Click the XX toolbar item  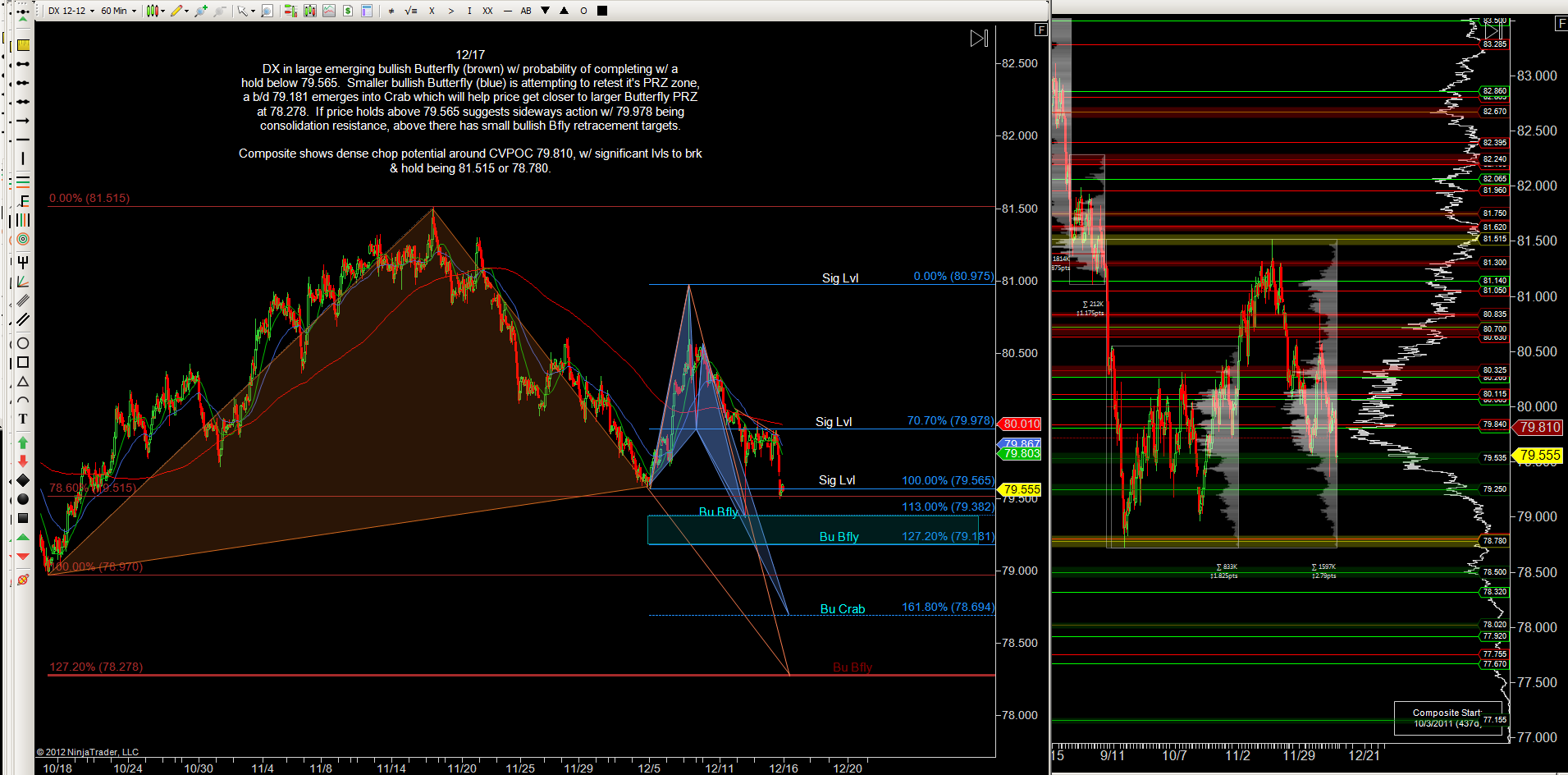click(487, 11)
